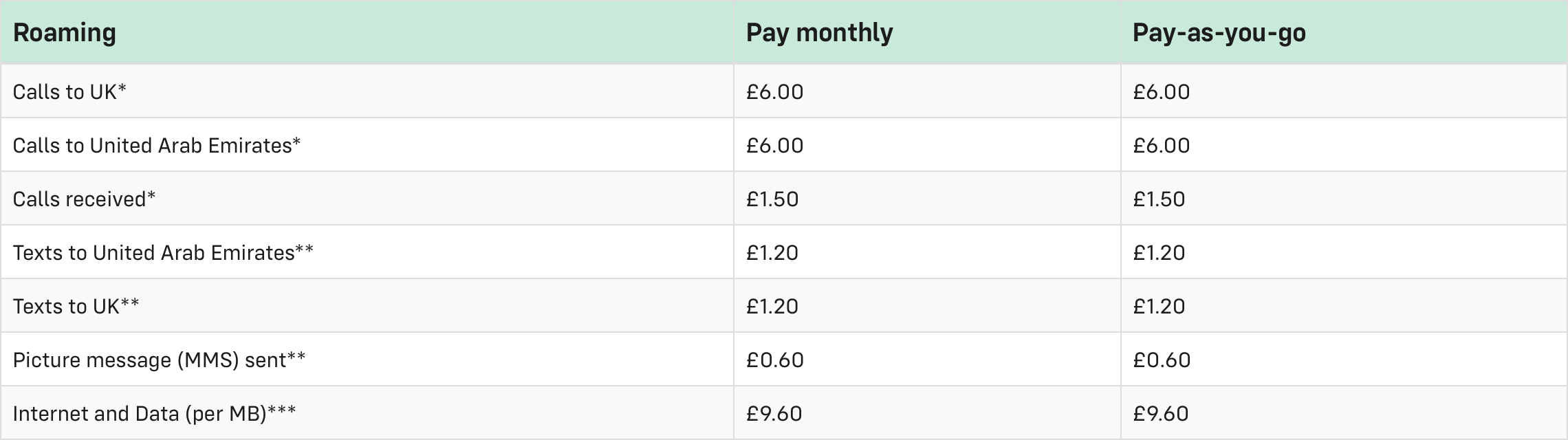The height and width of the screenshot is (440, 1568).
Task: Select Picture message (MMS) sent label
Action: tap(159, 360)
